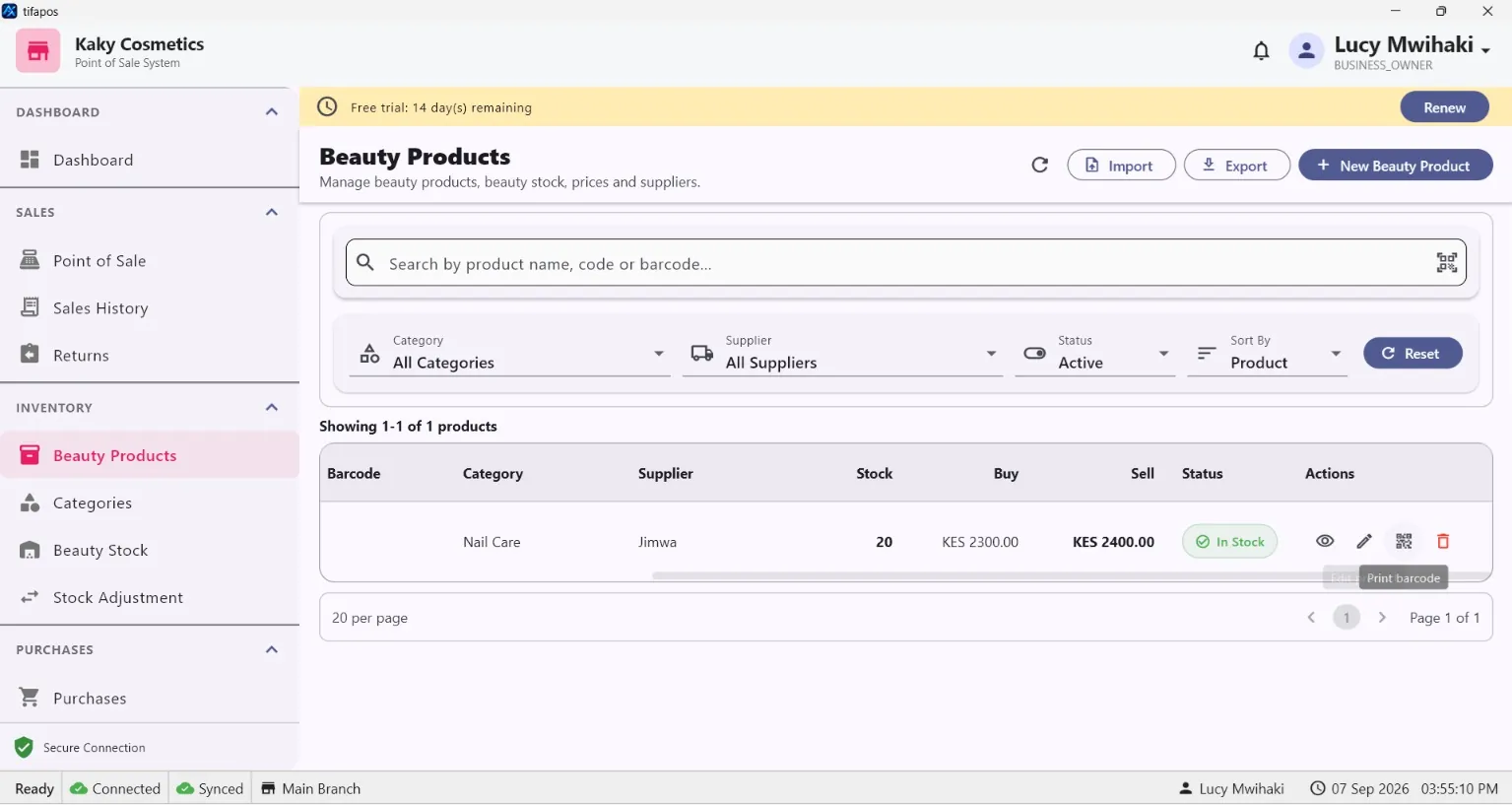Change the 20 per page setting
The width and height of the screenshot is (1512, 805).
pos(369,618)
